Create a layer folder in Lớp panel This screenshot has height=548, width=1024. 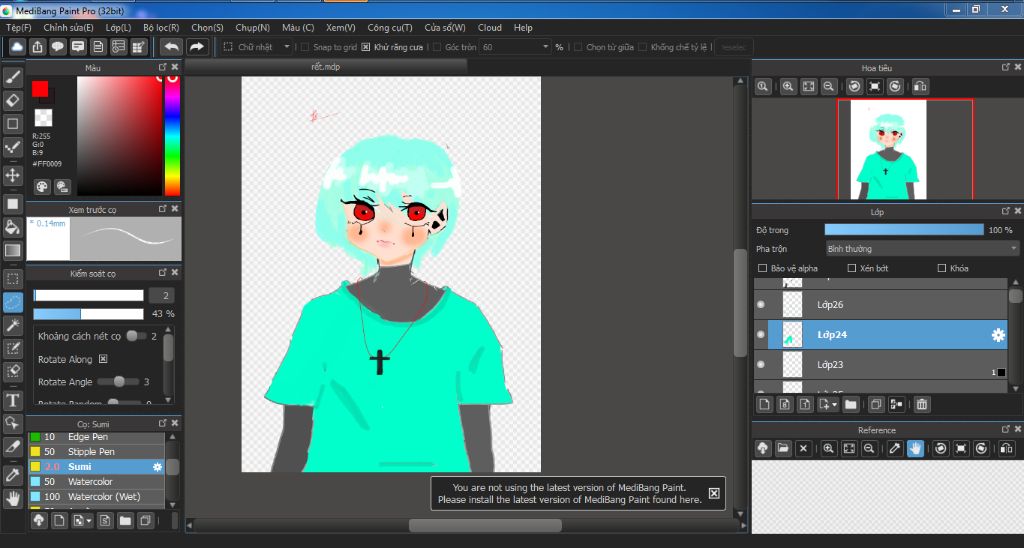click(x=850, y=404)
